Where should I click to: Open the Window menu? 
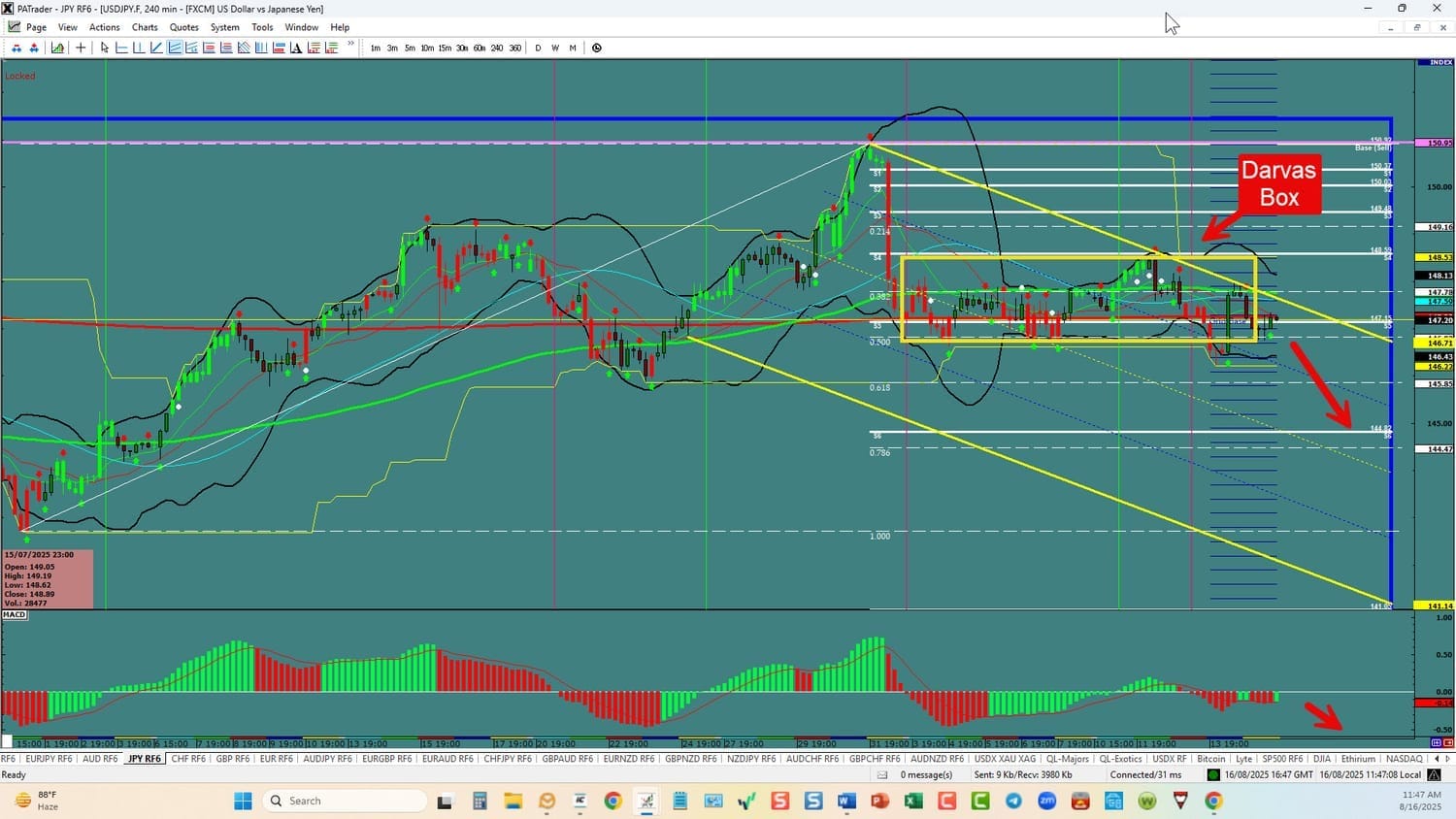click(x=302, y=27)
